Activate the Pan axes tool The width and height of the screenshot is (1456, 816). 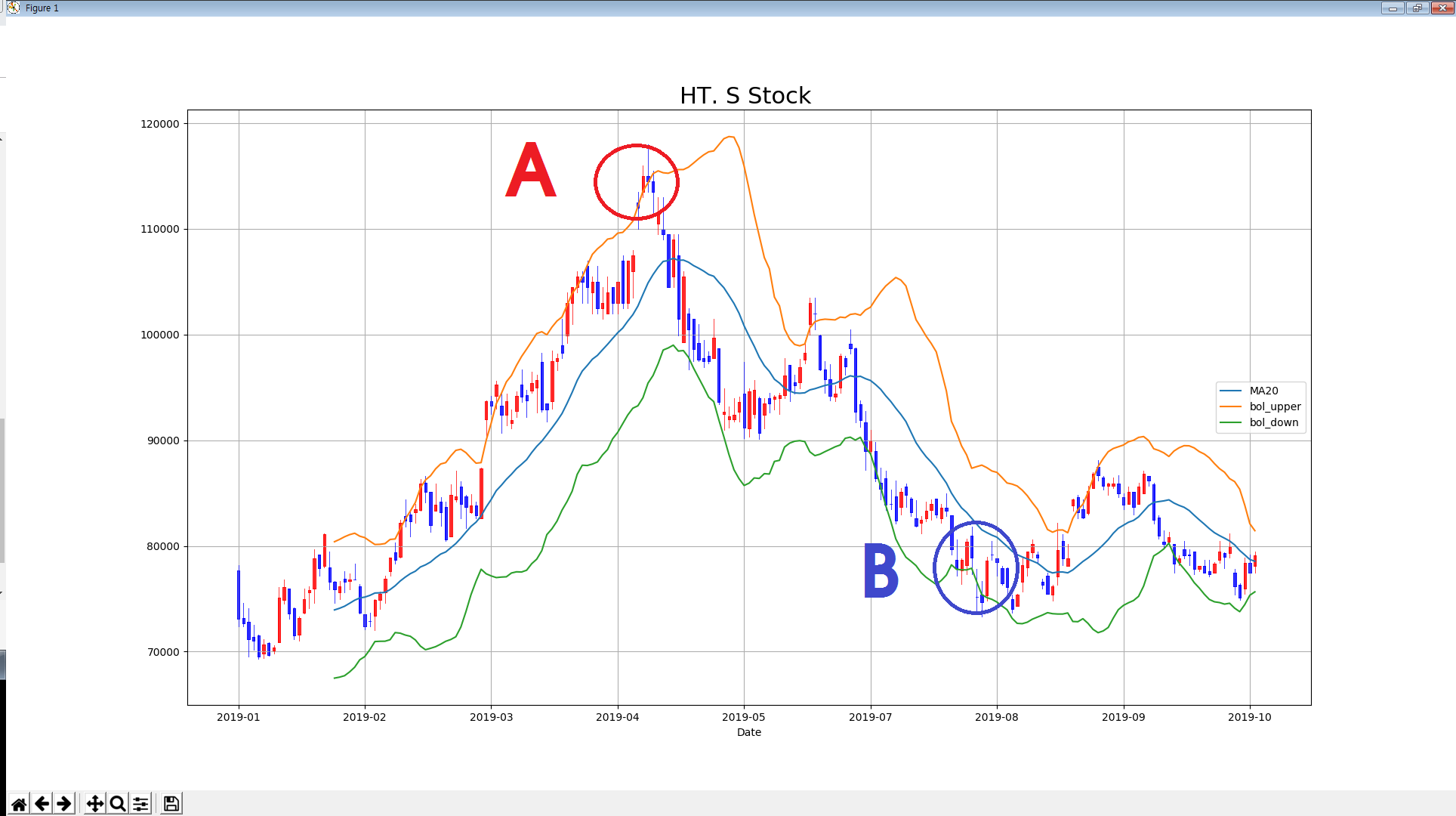point(94,804)
